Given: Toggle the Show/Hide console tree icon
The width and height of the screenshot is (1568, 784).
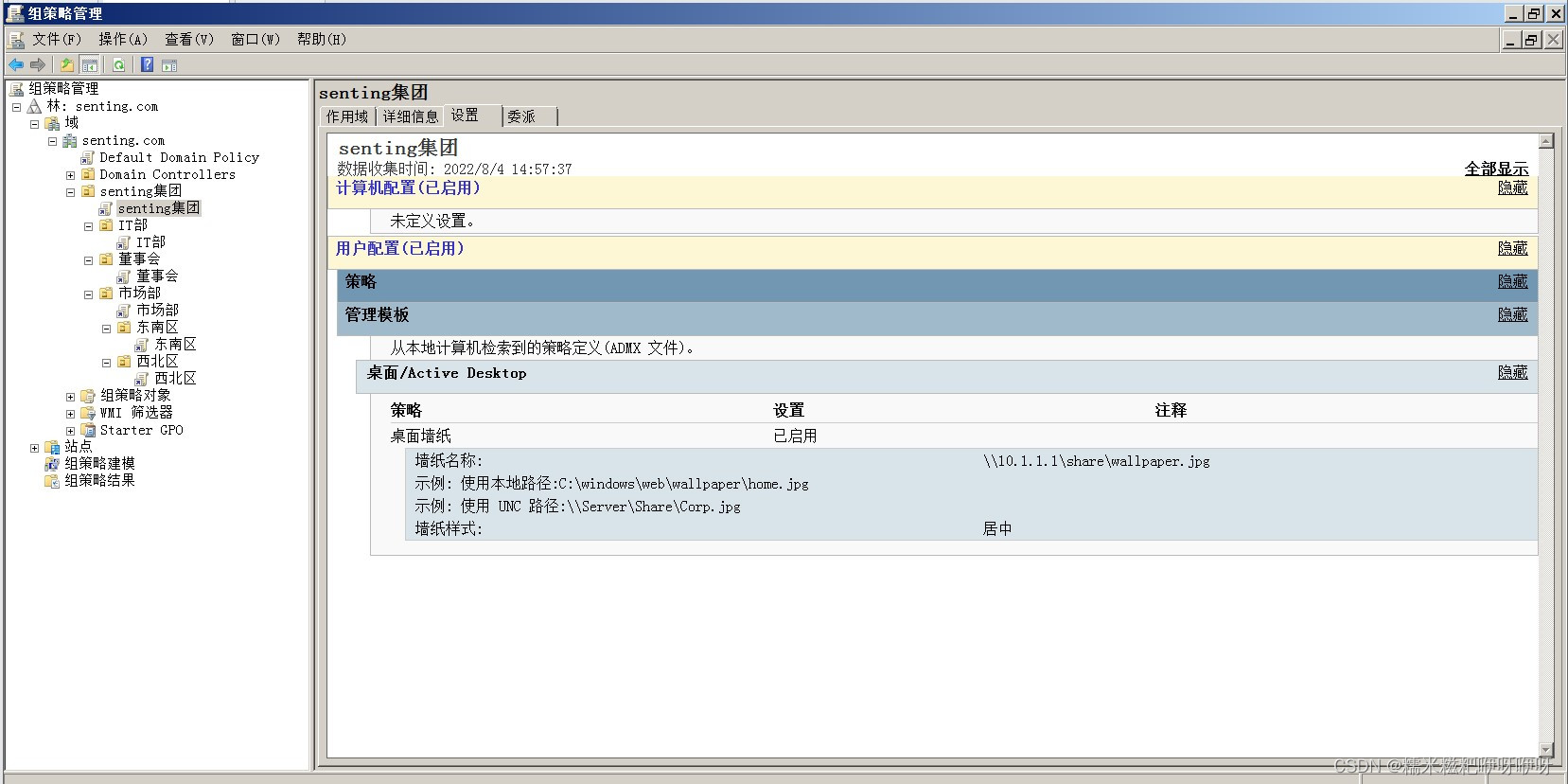Looking at the screenshot, I should (x=90, y=64).
